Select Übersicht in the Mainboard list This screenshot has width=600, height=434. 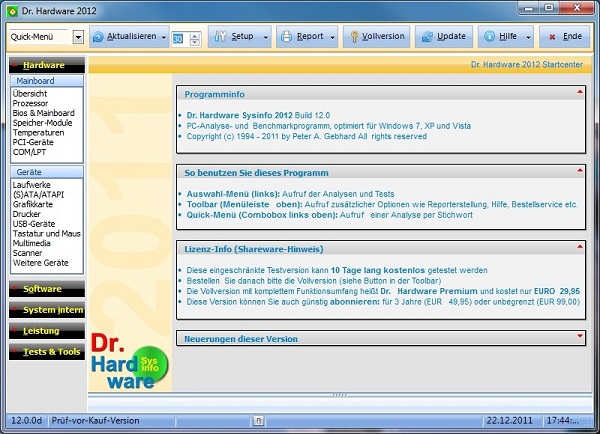30,94
